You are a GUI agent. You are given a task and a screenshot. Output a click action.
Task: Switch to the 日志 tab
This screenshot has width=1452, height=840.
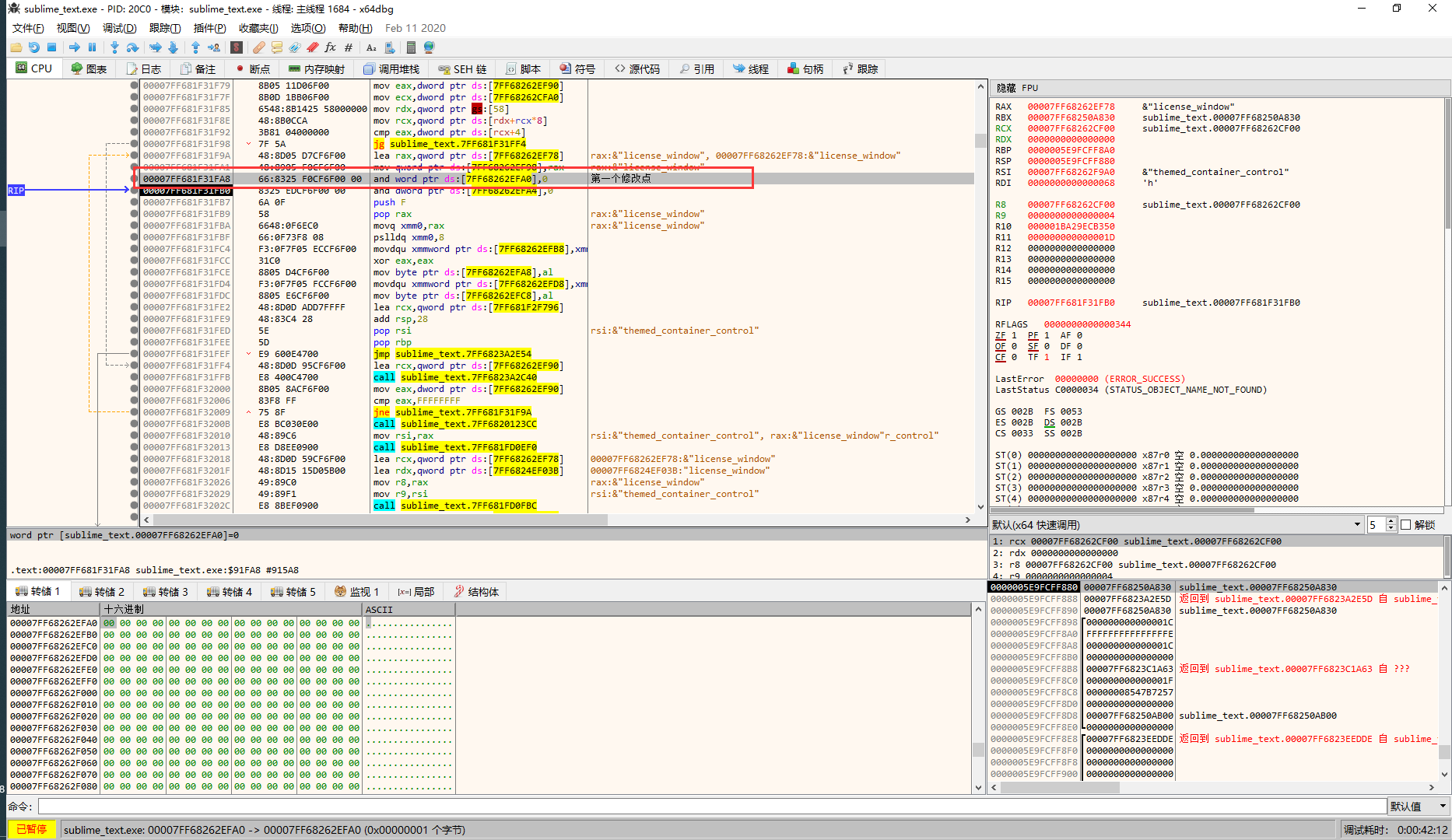(144, 69)
